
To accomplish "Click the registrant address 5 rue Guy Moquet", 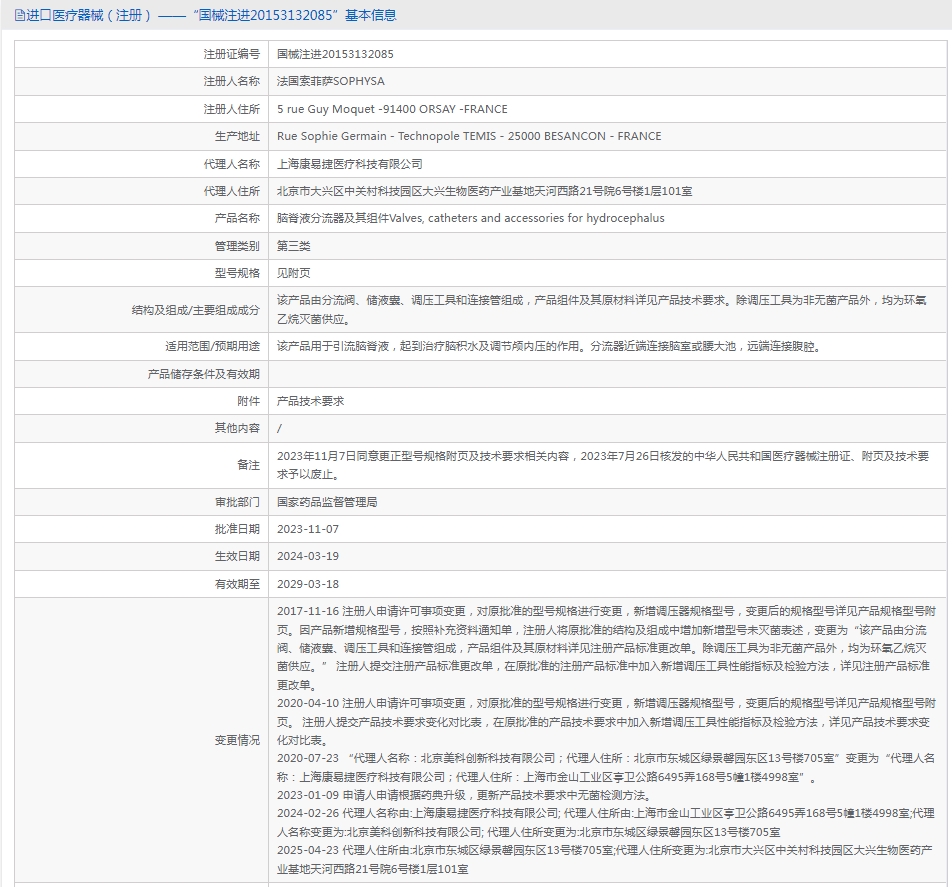I will (x=392, y=109).
